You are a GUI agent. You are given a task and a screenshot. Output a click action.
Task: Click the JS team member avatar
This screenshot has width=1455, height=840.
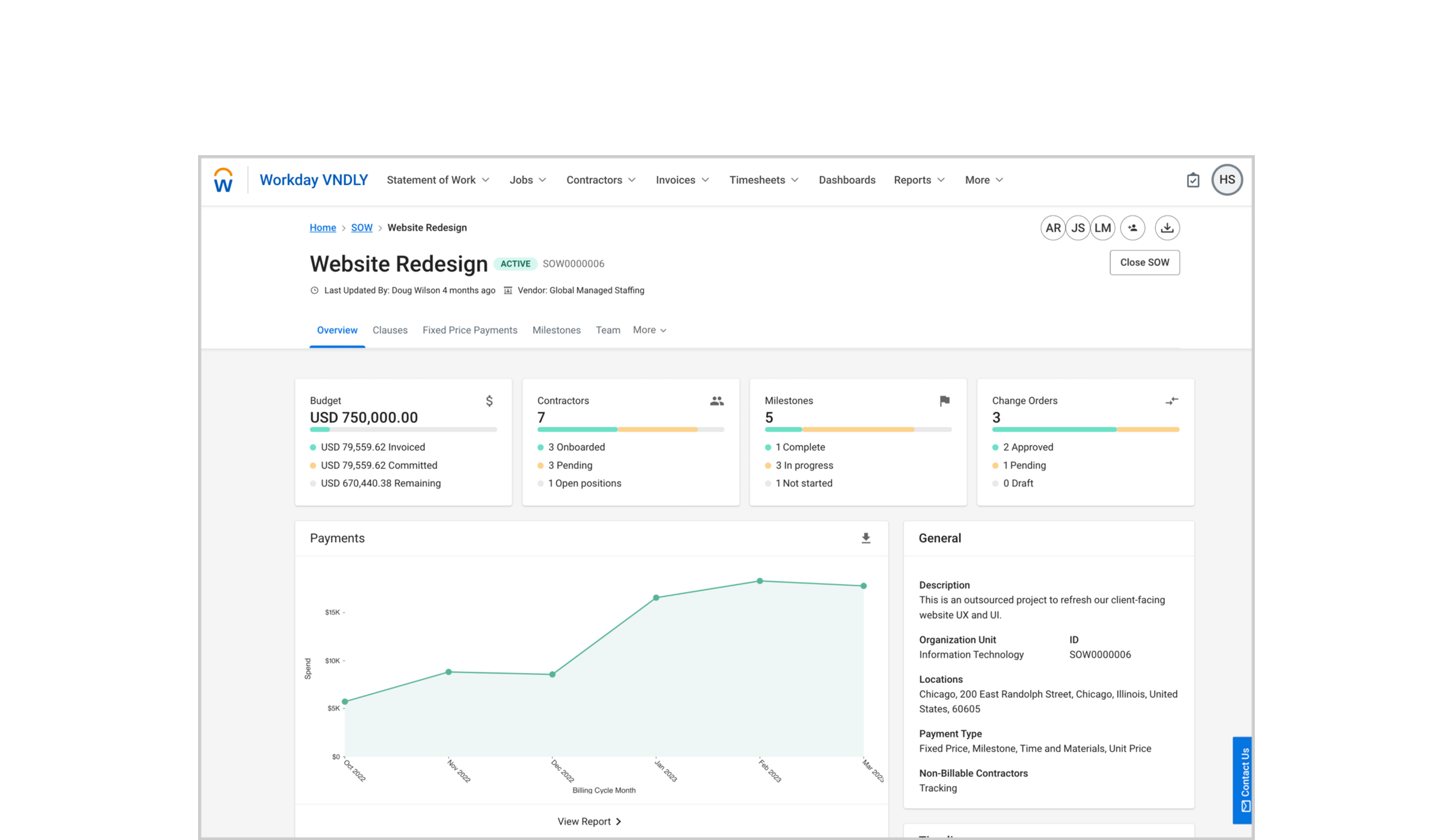[x=1077, y=228]
